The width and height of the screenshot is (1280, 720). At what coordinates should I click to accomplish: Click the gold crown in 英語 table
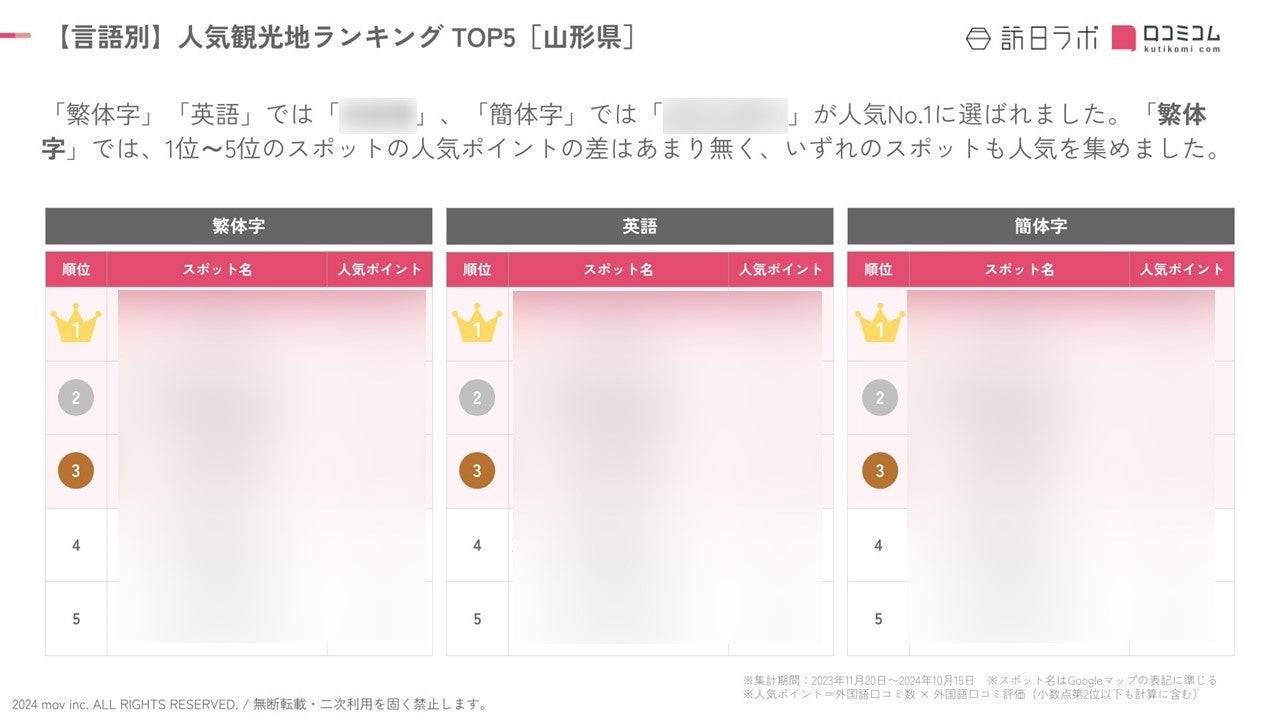click(x=477, y=324)
